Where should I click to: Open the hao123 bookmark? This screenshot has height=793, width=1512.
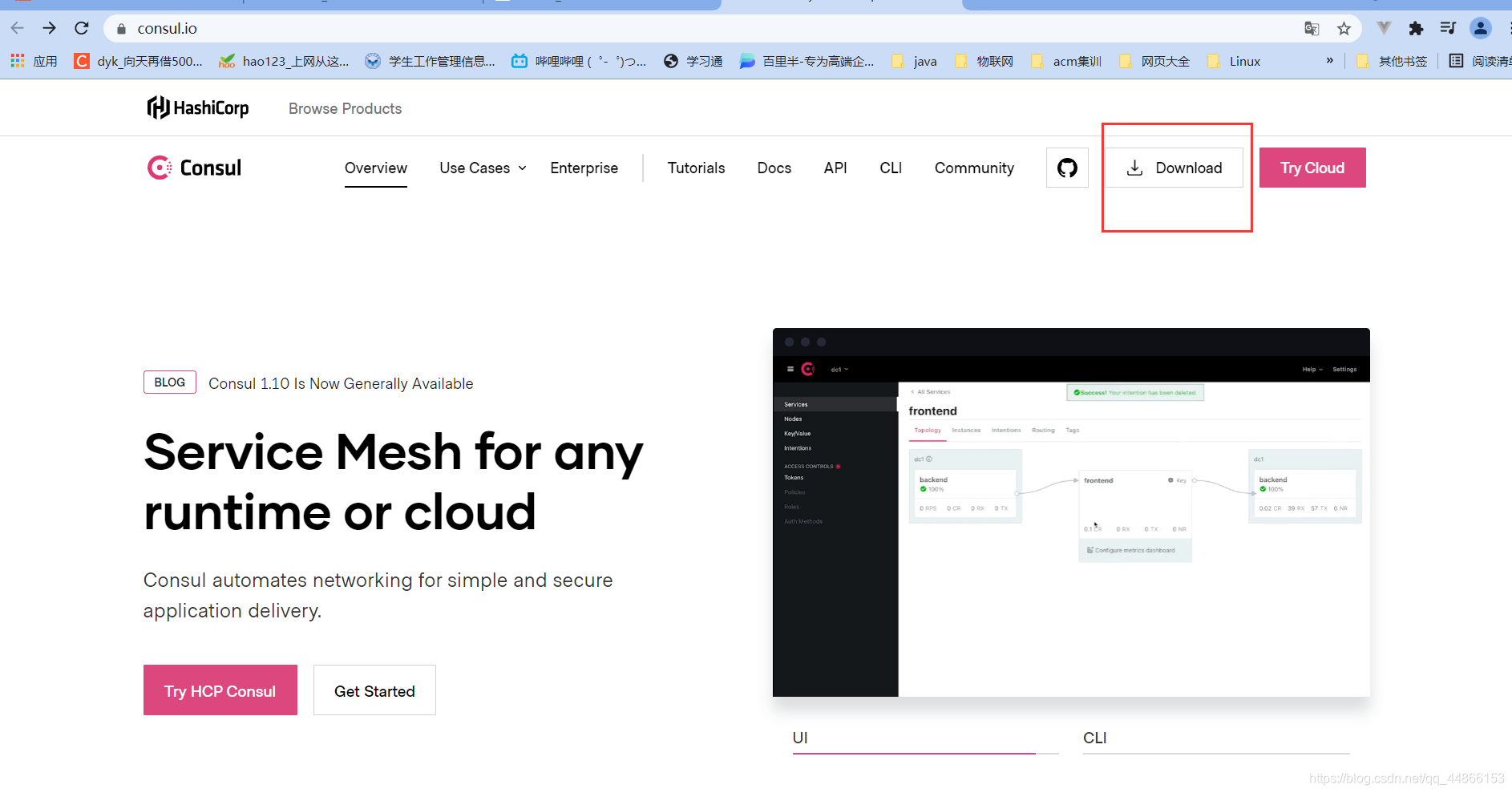click(x=284, y=61)
